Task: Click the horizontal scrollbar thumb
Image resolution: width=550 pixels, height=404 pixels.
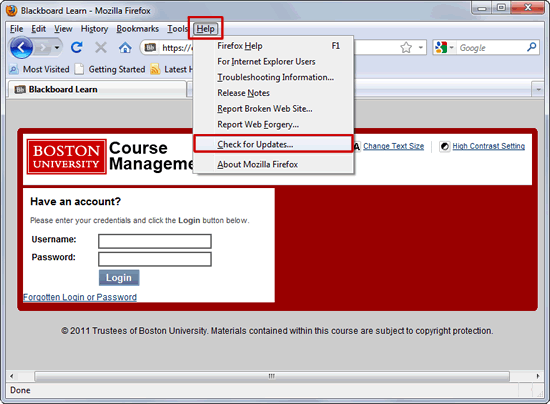Action: pyautogui.click(x=272, y=376)
